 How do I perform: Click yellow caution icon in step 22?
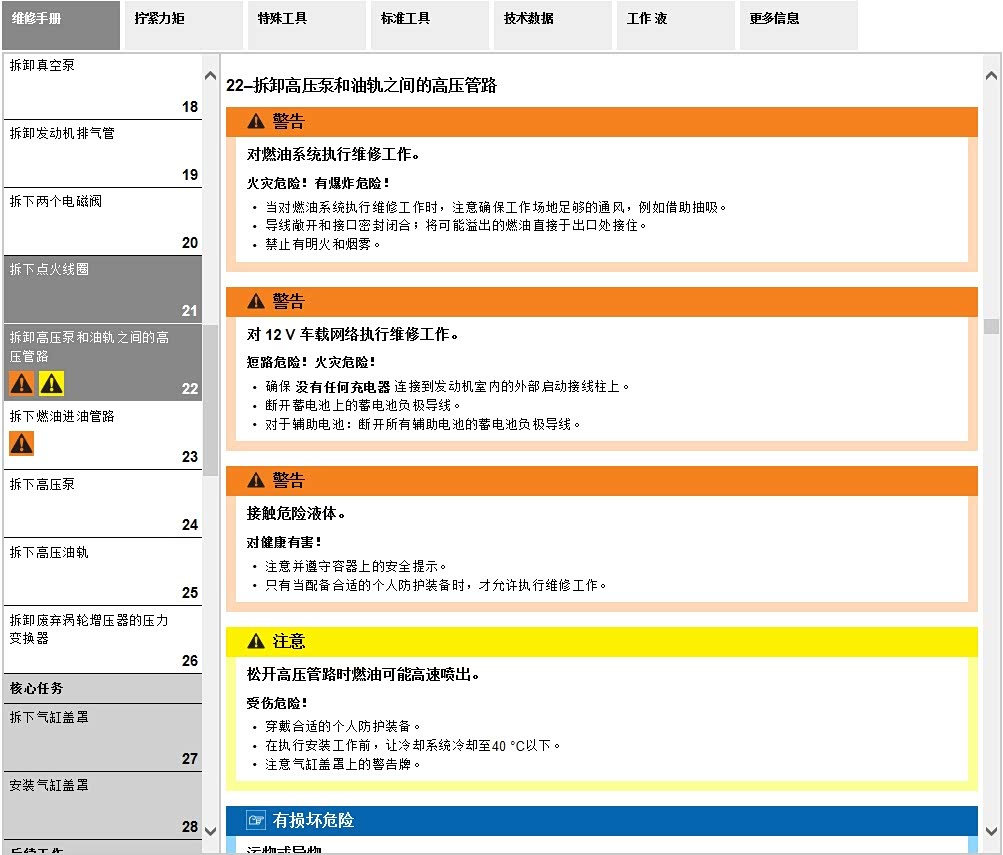pos(51,383)
